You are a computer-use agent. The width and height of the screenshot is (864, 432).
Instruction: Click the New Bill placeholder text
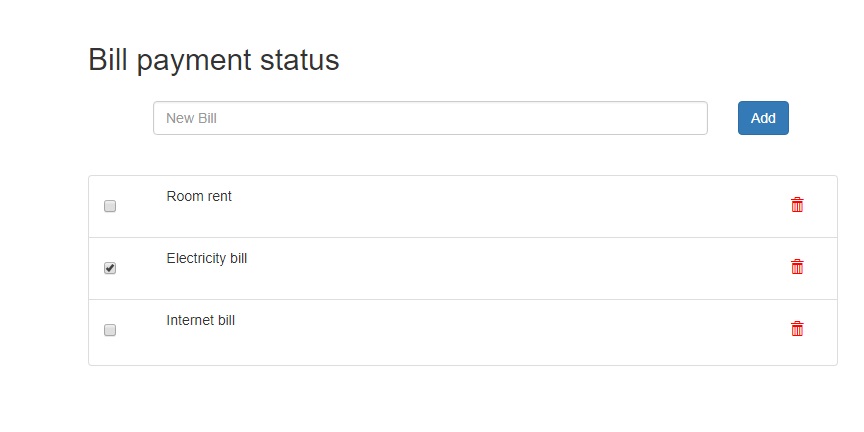[x=191, y=118]
